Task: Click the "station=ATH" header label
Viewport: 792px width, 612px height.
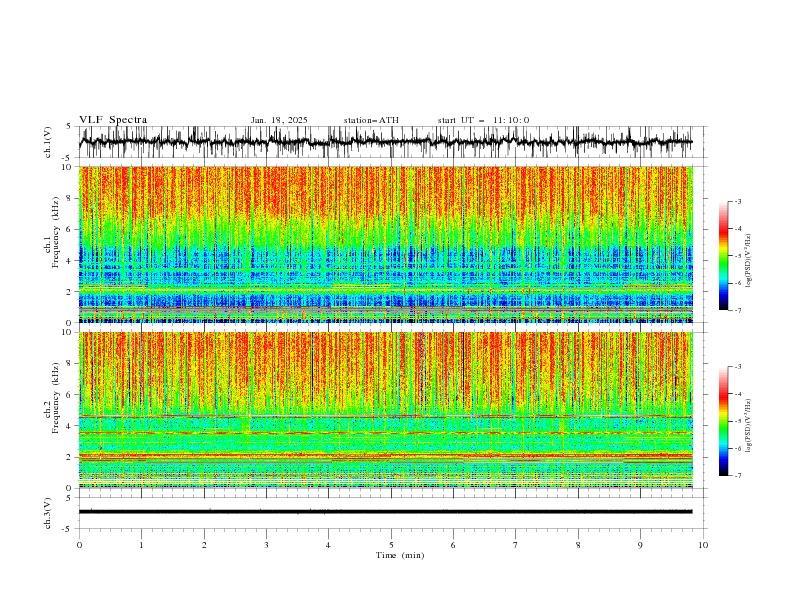Action: pos(371,120)
